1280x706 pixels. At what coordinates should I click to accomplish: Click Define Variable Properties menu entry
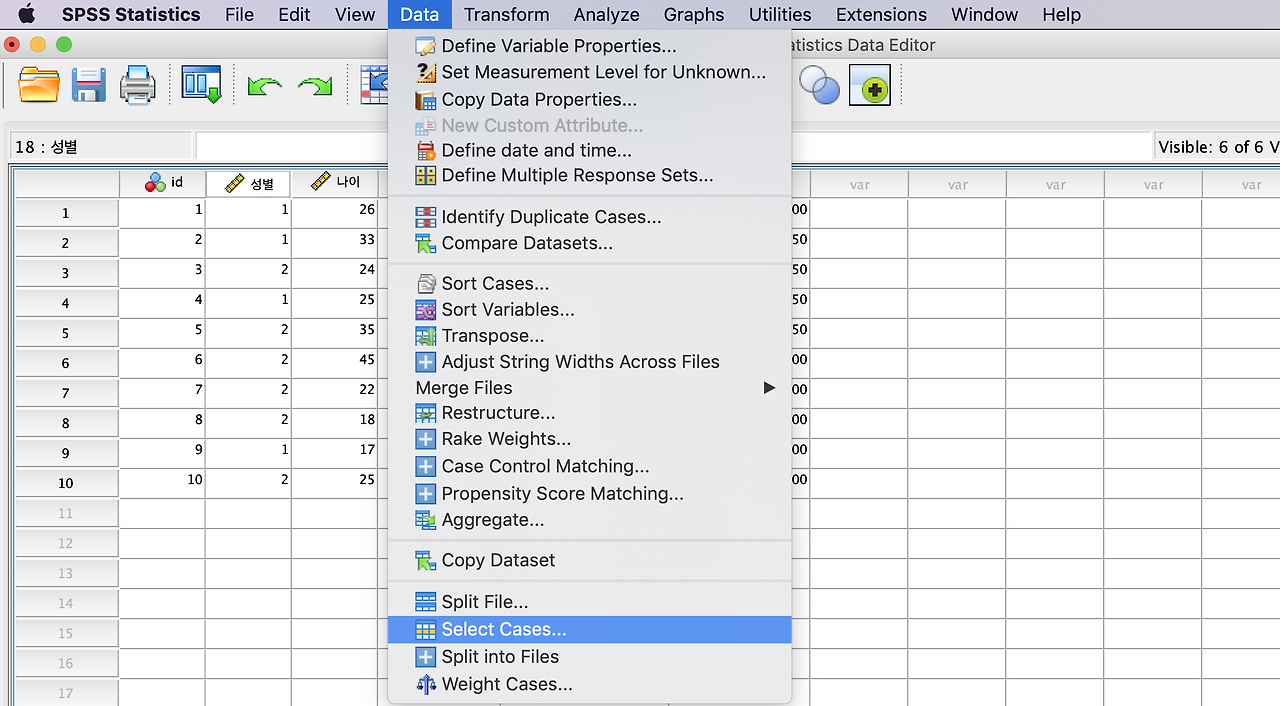coord(590,46)
